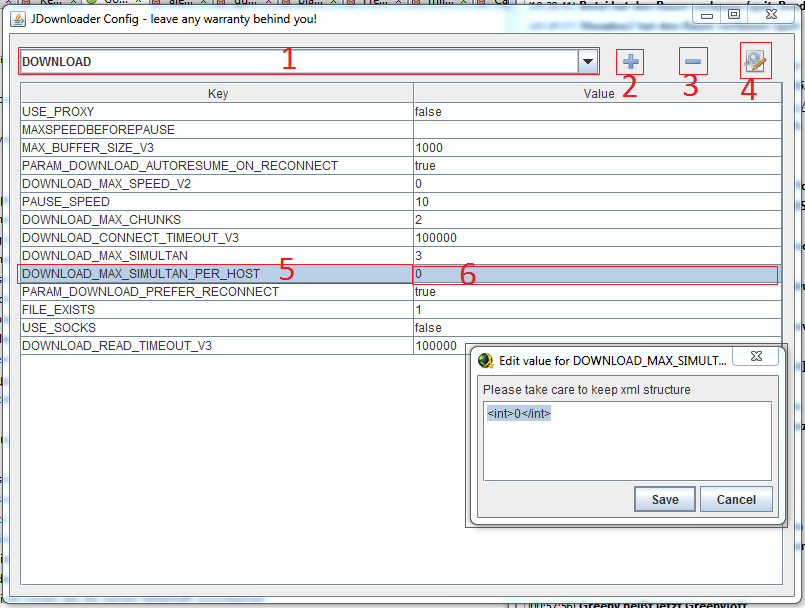Screen dimensions: 805x608
Task: Click the icon in the Edit value dialog title
Action: 486,360
